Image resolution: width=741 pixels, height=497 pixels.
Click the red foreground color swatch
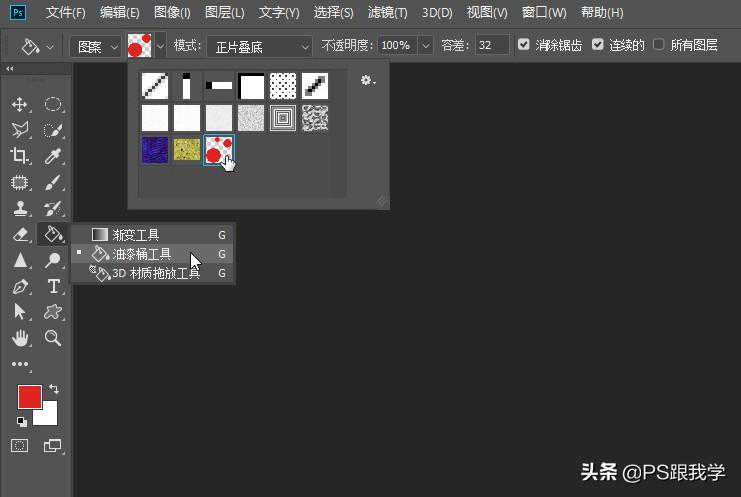click(29, 397)
